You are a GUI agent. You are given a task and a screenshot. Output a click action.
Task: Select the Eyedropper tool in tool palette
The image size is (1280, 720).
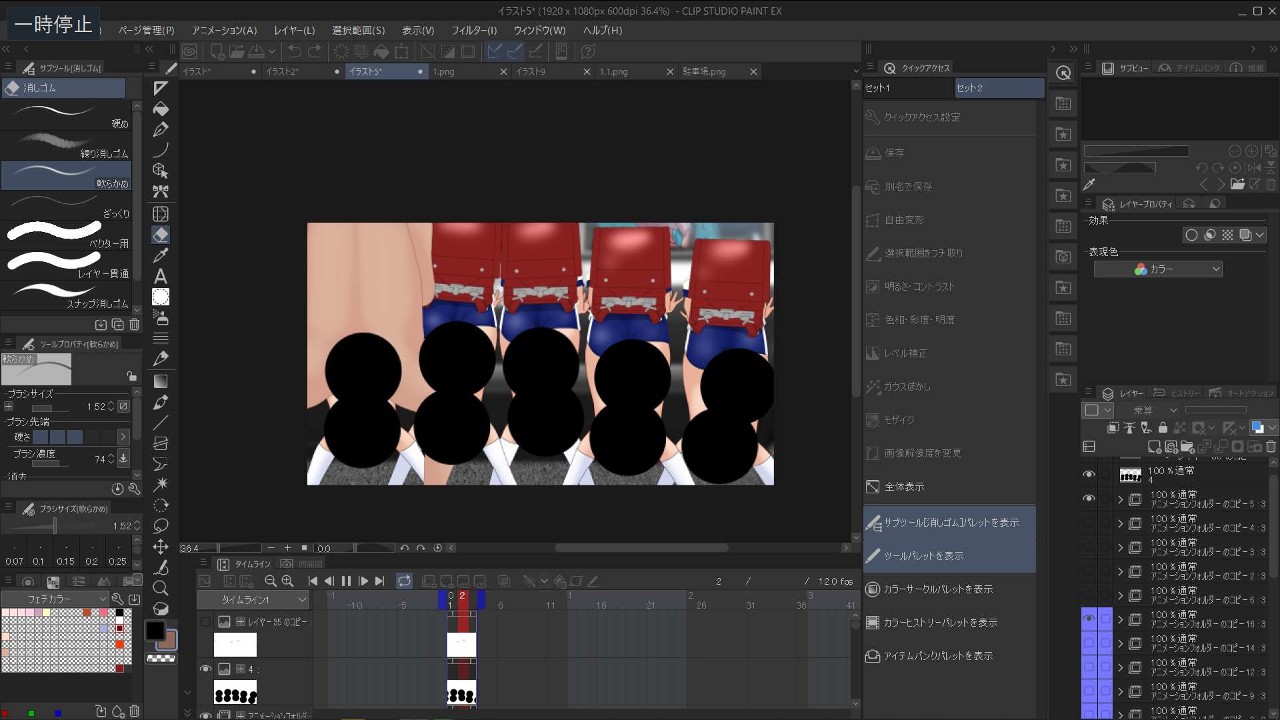coord(160,255)
